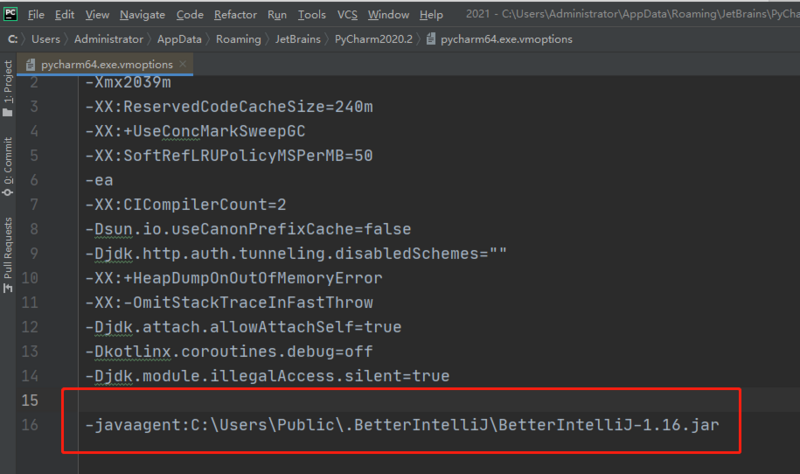
Task: Click the useCanonPrefixCache=false line
Action: click(248, 229)
